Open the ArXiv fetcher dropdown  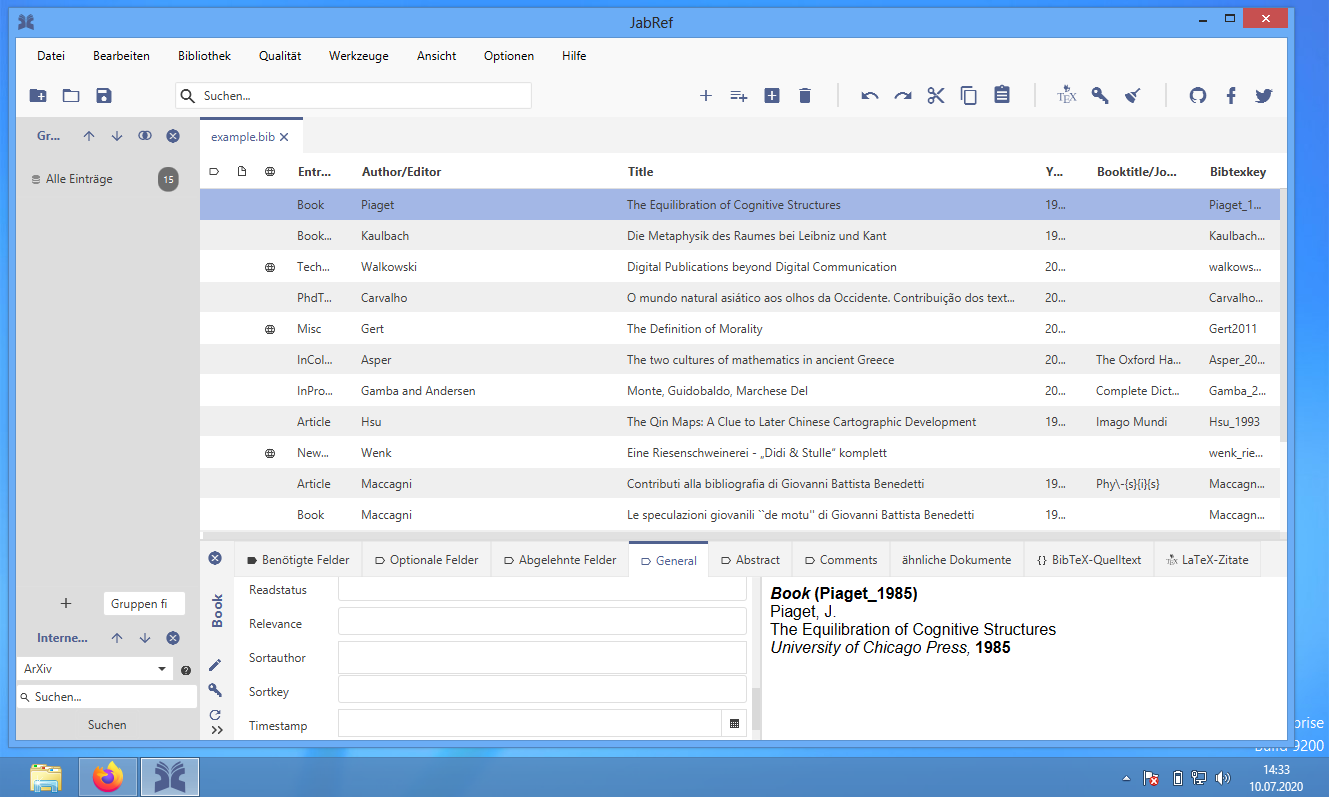point(162,669)
